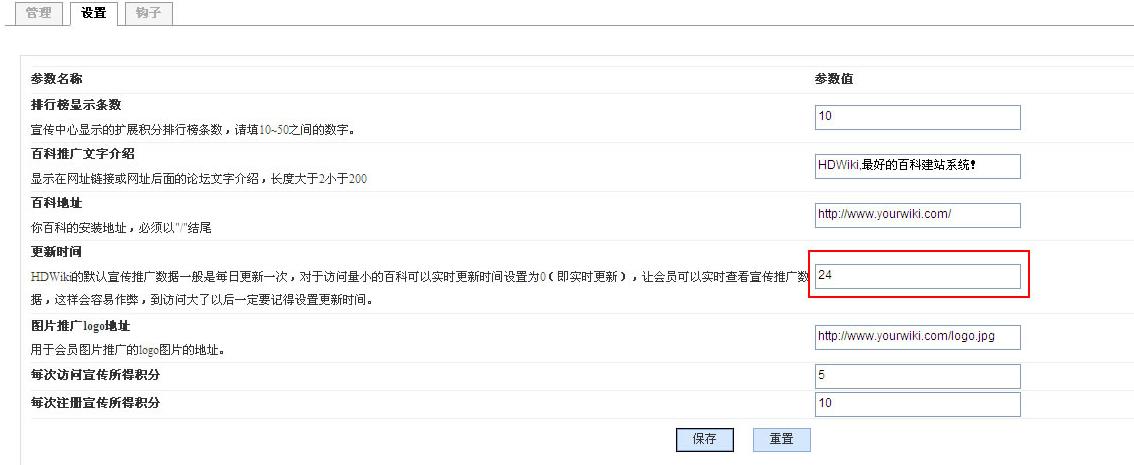Click the 百科推广文字介绍 heading label
This screenshot has height=465, width=1134.
[x=82, y=154]
